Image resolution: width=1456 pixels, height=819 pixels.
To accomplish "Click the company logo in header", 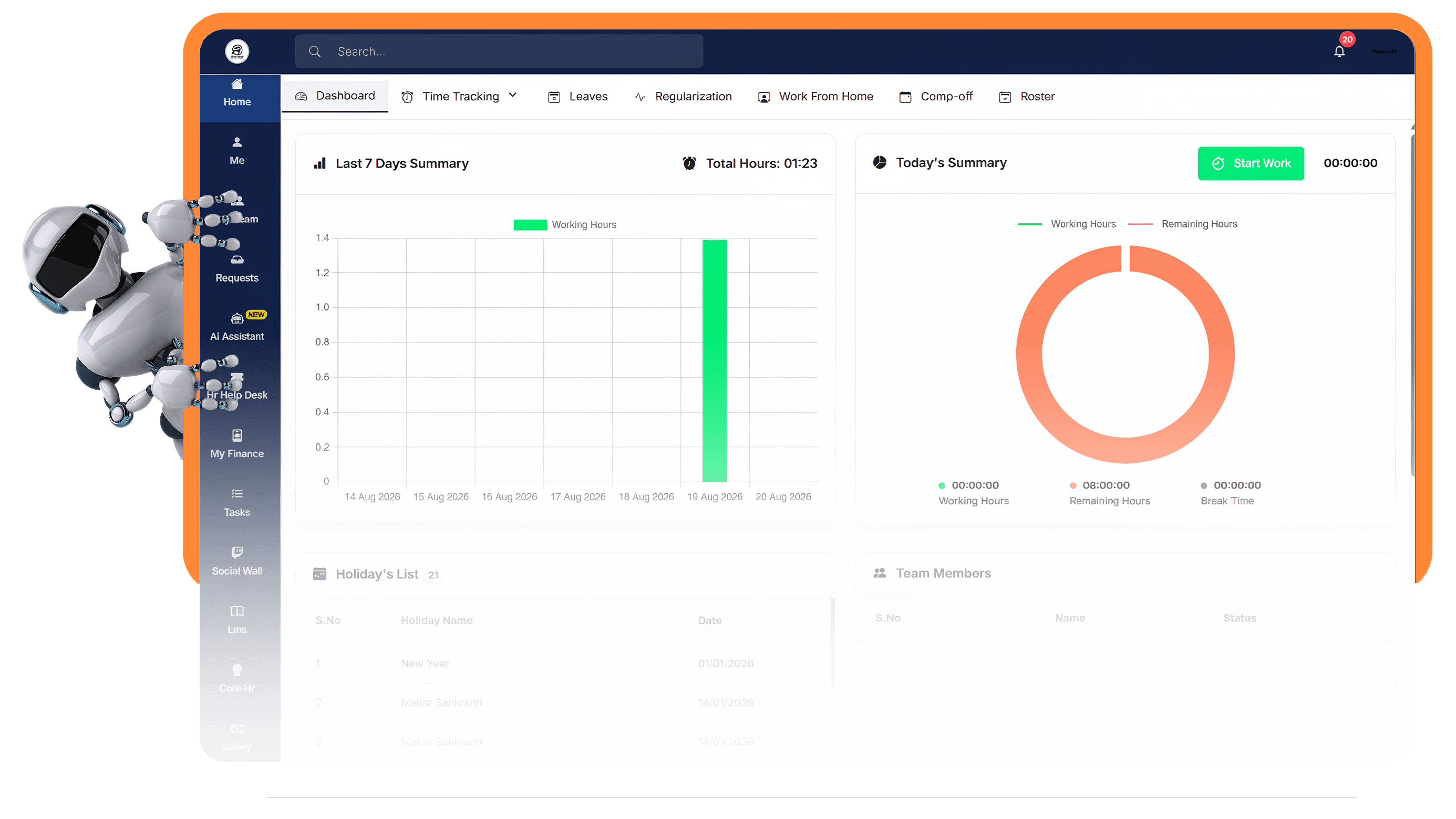I will [x=237, y=51].
